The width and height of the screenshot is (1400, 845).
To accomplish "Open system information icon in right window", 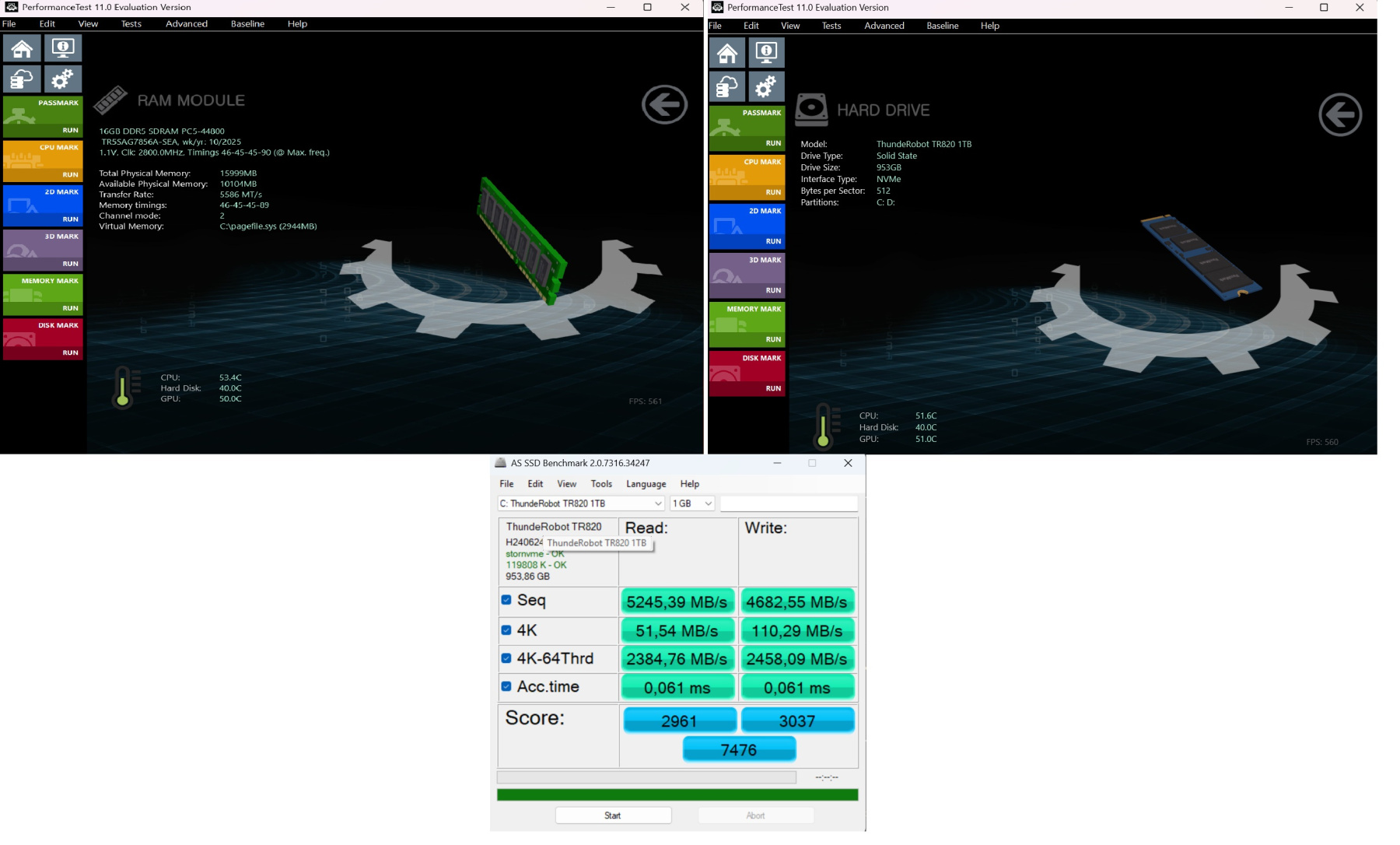I will [x=766, y=53].
